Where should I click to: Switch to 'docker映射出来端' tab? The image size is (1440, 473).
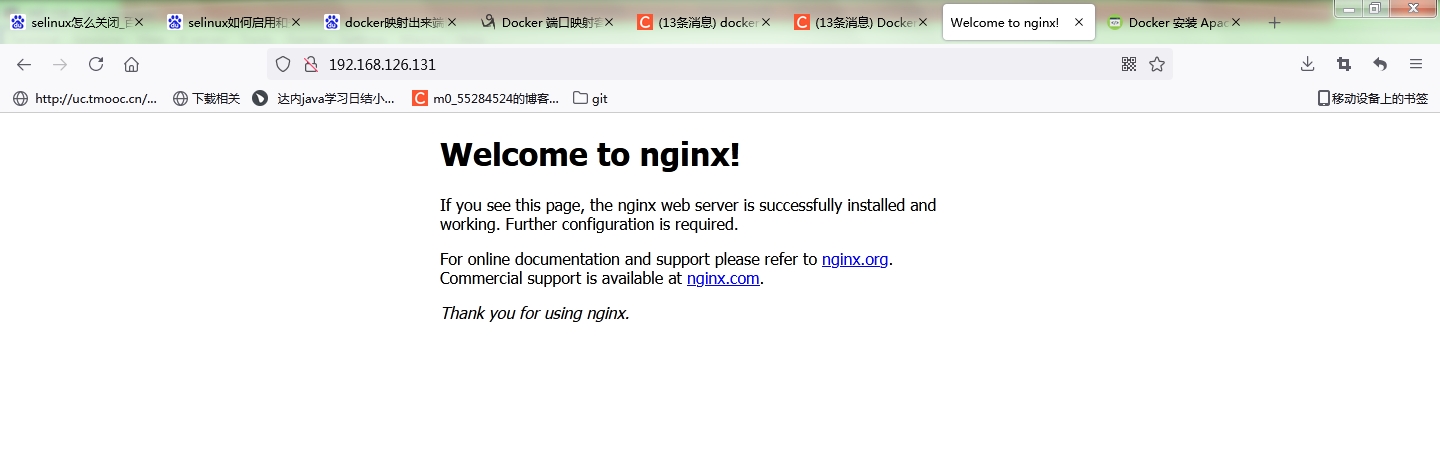click(390, 22)
